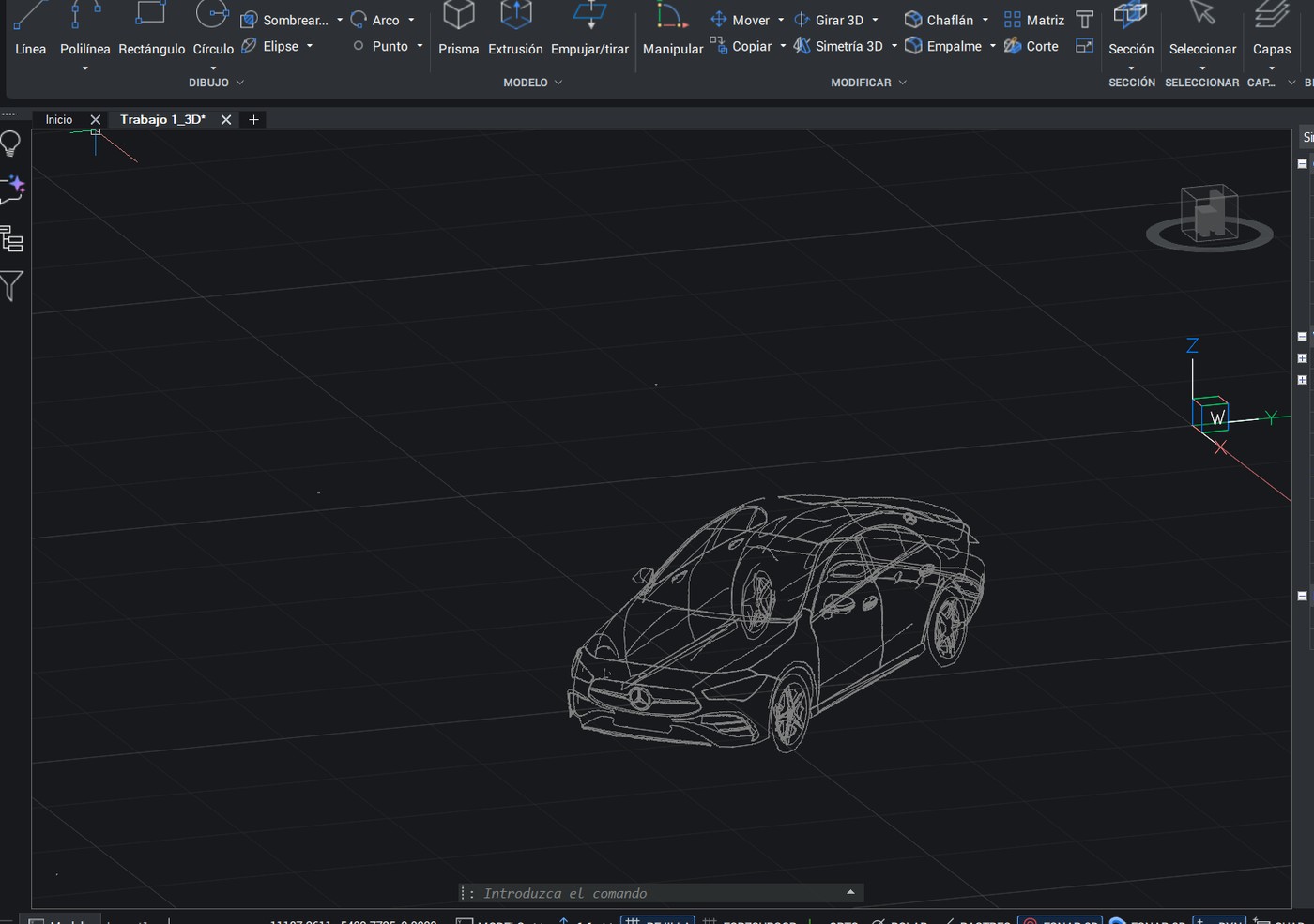This screenshot has height=924, width=1314.
Task: Pick the Círculo tool
Action: coord(213,28)
